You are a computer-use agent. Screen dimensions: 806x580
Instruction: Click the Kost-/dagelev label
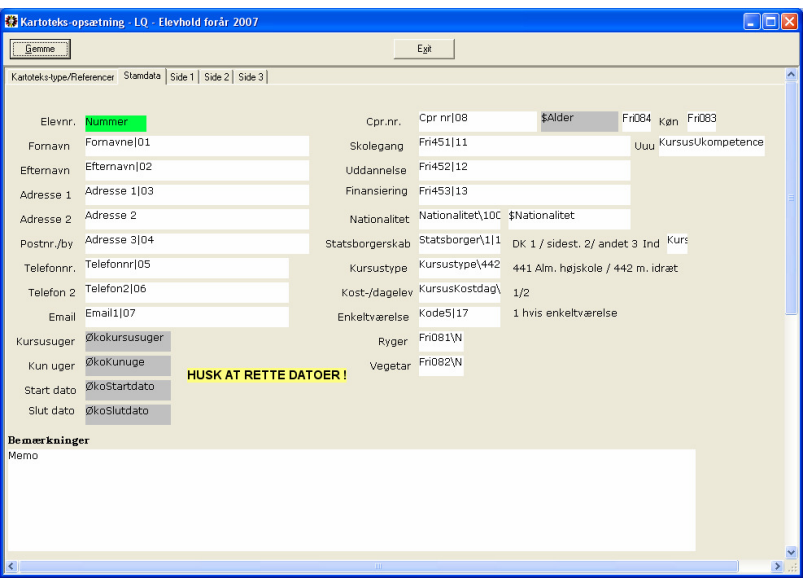click(x=377, y=293)
